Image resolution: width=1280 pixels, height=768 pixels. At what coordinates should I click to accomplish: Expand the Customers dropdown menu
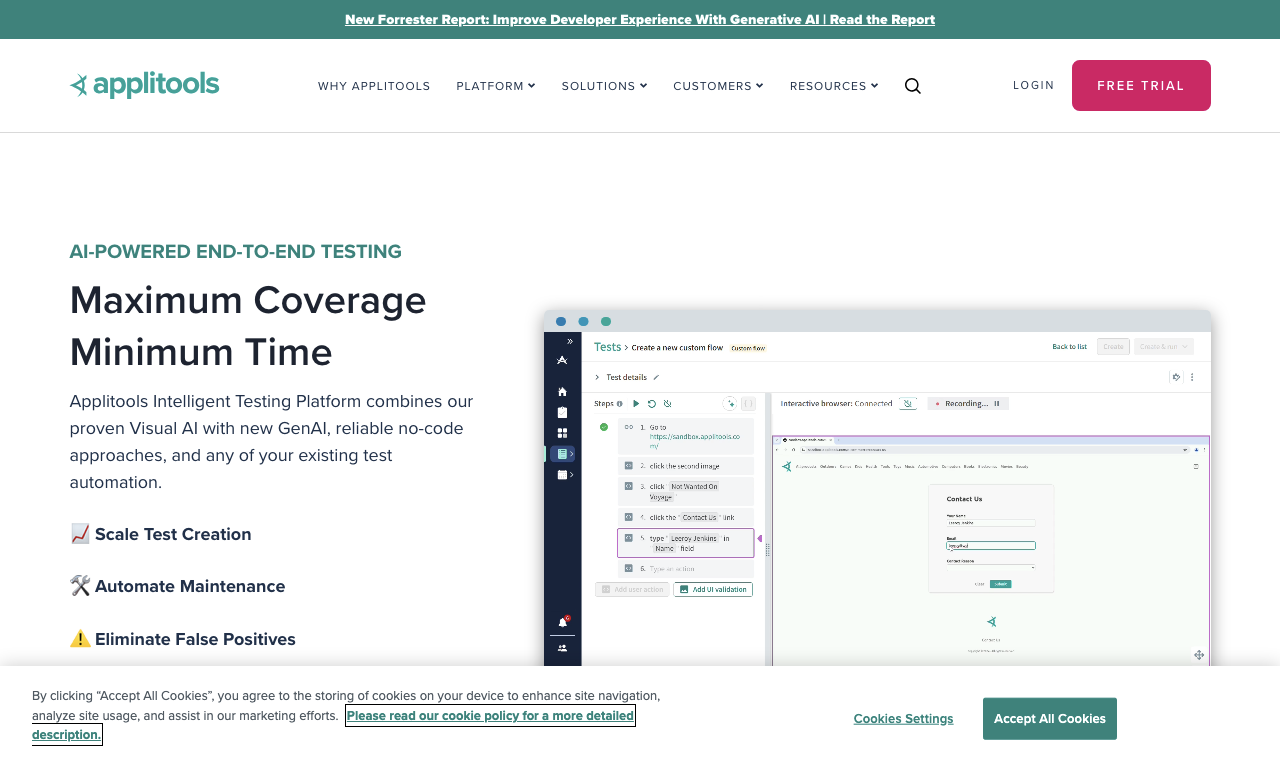pos(718,86)
